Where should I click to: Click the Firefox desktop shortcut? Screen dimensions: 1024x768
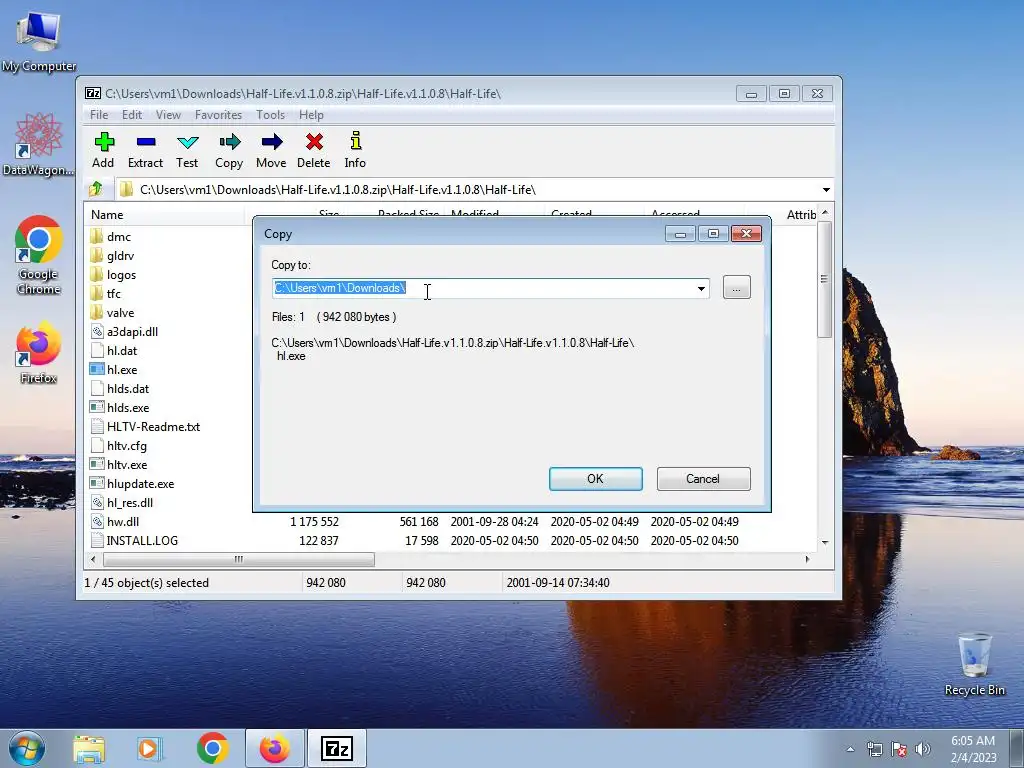pyautogui.click(x=38, y=353)
